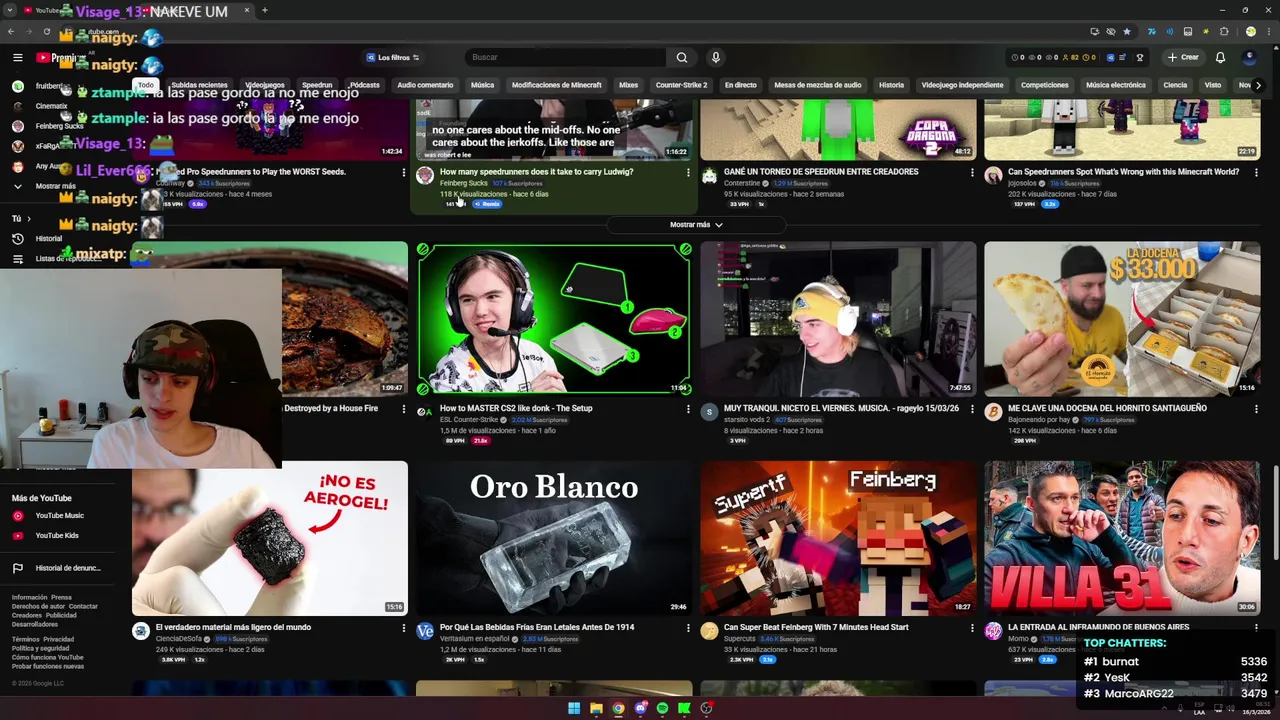Click the trophy icon in extension bar
The width and height of the screenshot is (1280, 720).
click(x=1140, y=58)
